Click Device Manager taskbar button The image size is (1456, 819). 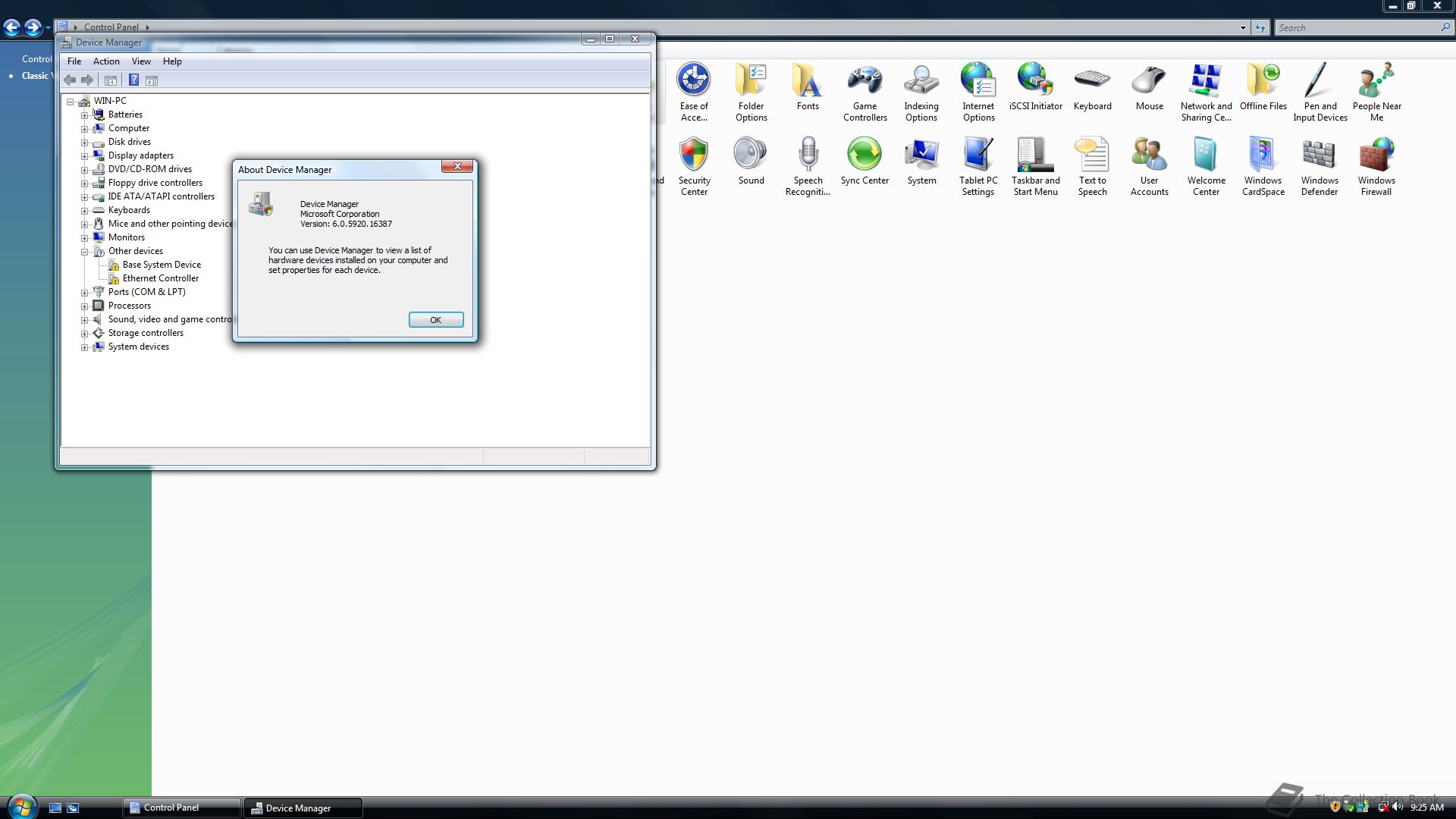(303, 808)
